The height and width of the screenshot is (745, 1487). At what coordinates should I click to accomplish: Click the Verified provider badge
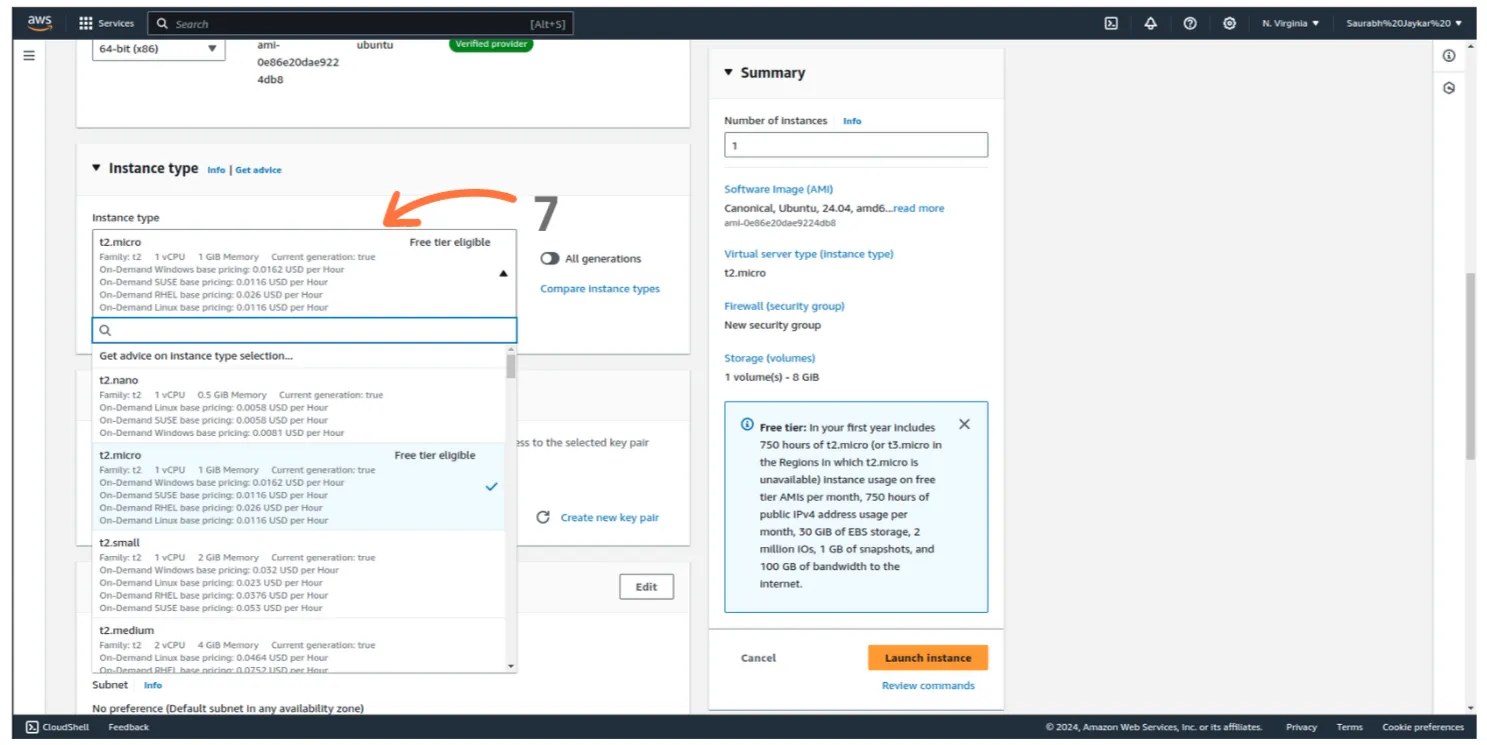click(491, 44)
